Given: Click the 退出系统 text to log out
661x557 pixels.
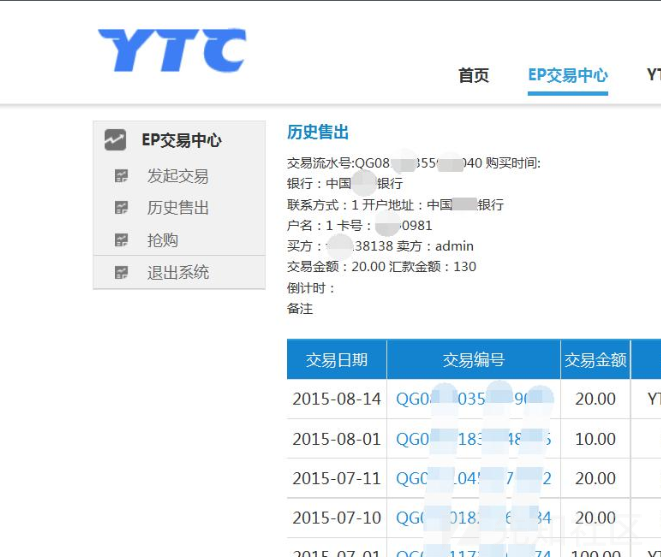Looking at the screenshot, I should (x=178, y=272).
